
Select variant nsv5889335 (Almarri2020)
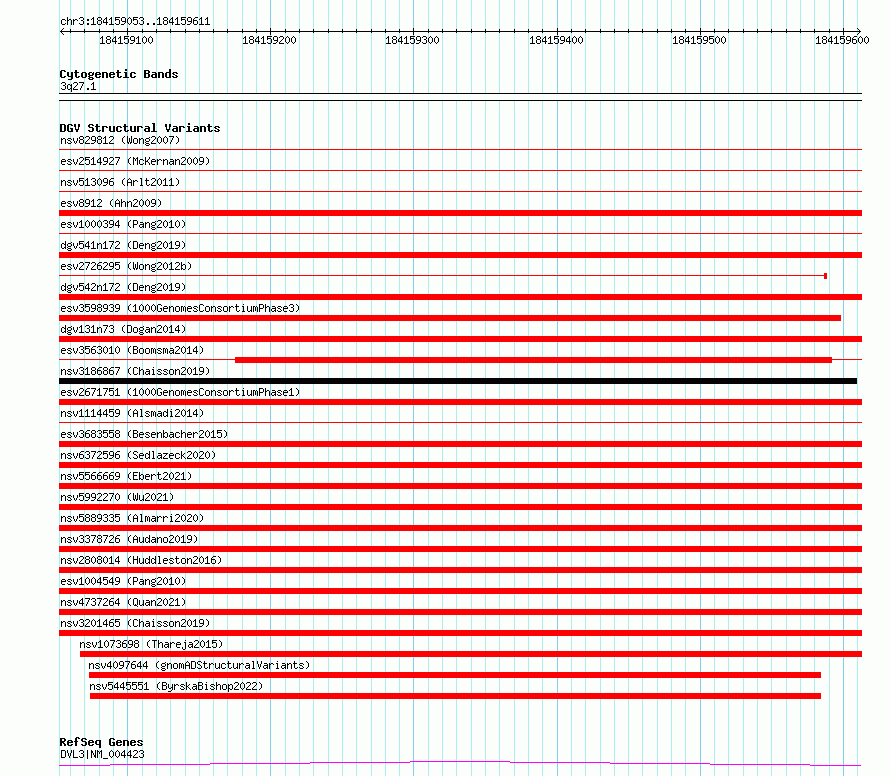pyautogui.click(x=132, y=518)
